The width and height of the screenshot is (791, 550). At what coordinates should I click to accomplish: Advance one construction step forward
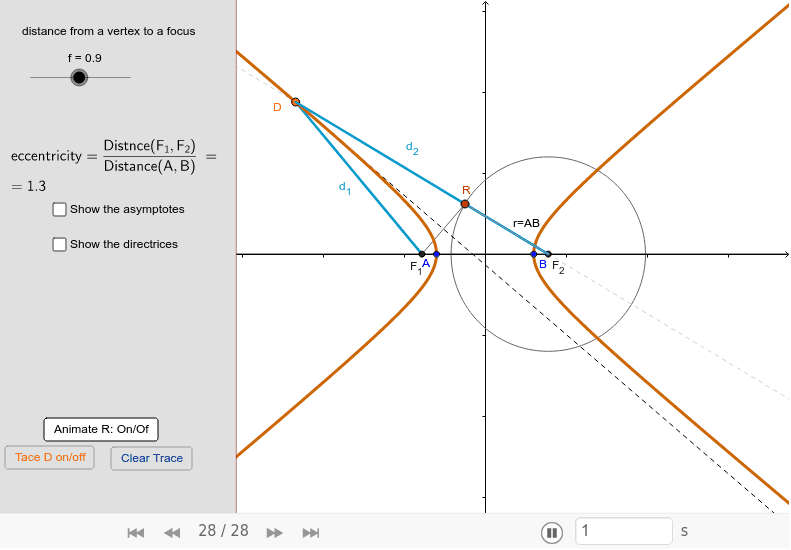[274, 533]
